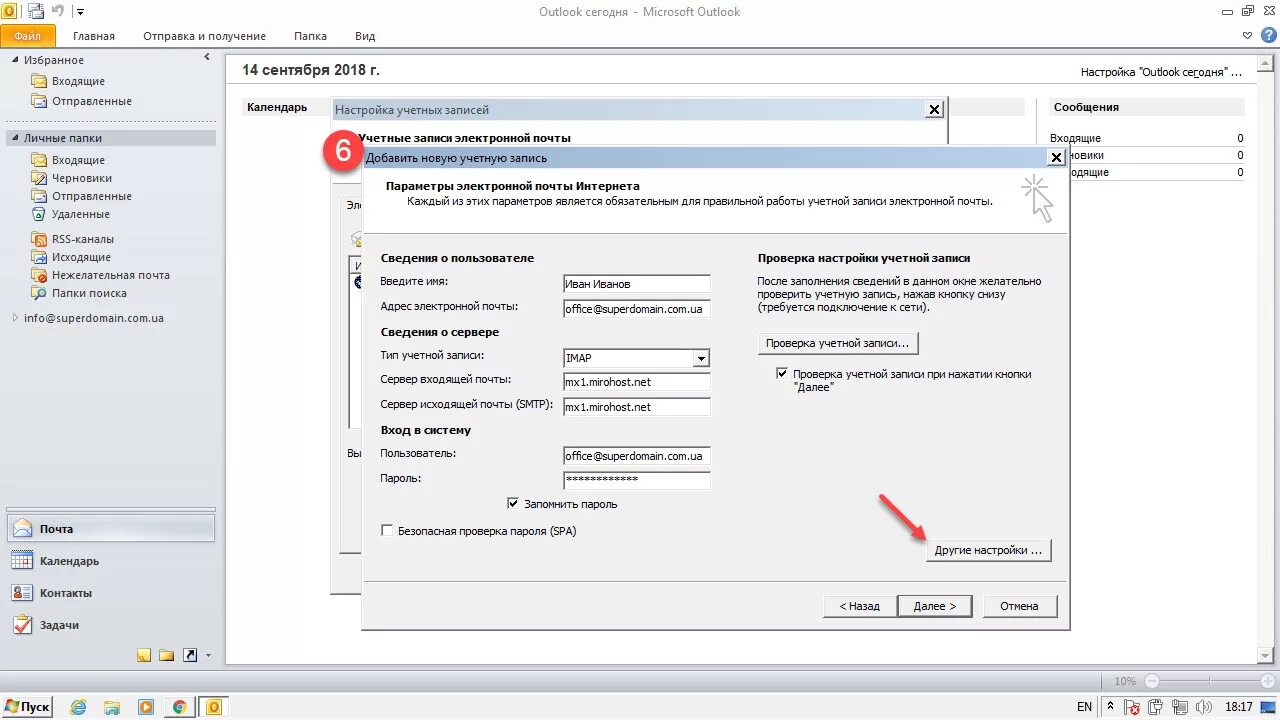Viewport: 1280px width, 720px height.
Task: Switch to Почта navigation view
Action: click(x=110, y=529)
